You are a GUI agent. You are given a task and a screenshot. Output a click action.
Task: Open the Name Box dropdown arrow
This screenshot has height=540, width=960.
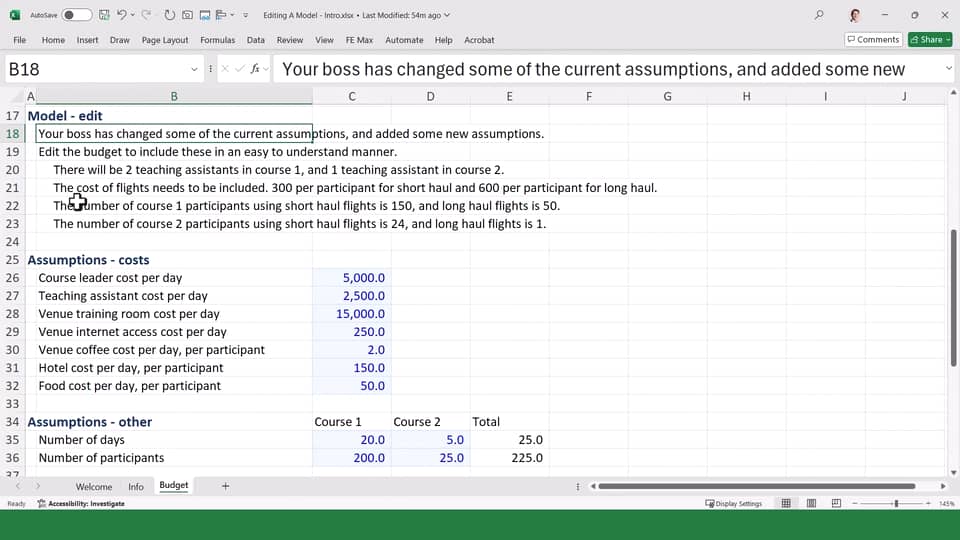194,69
